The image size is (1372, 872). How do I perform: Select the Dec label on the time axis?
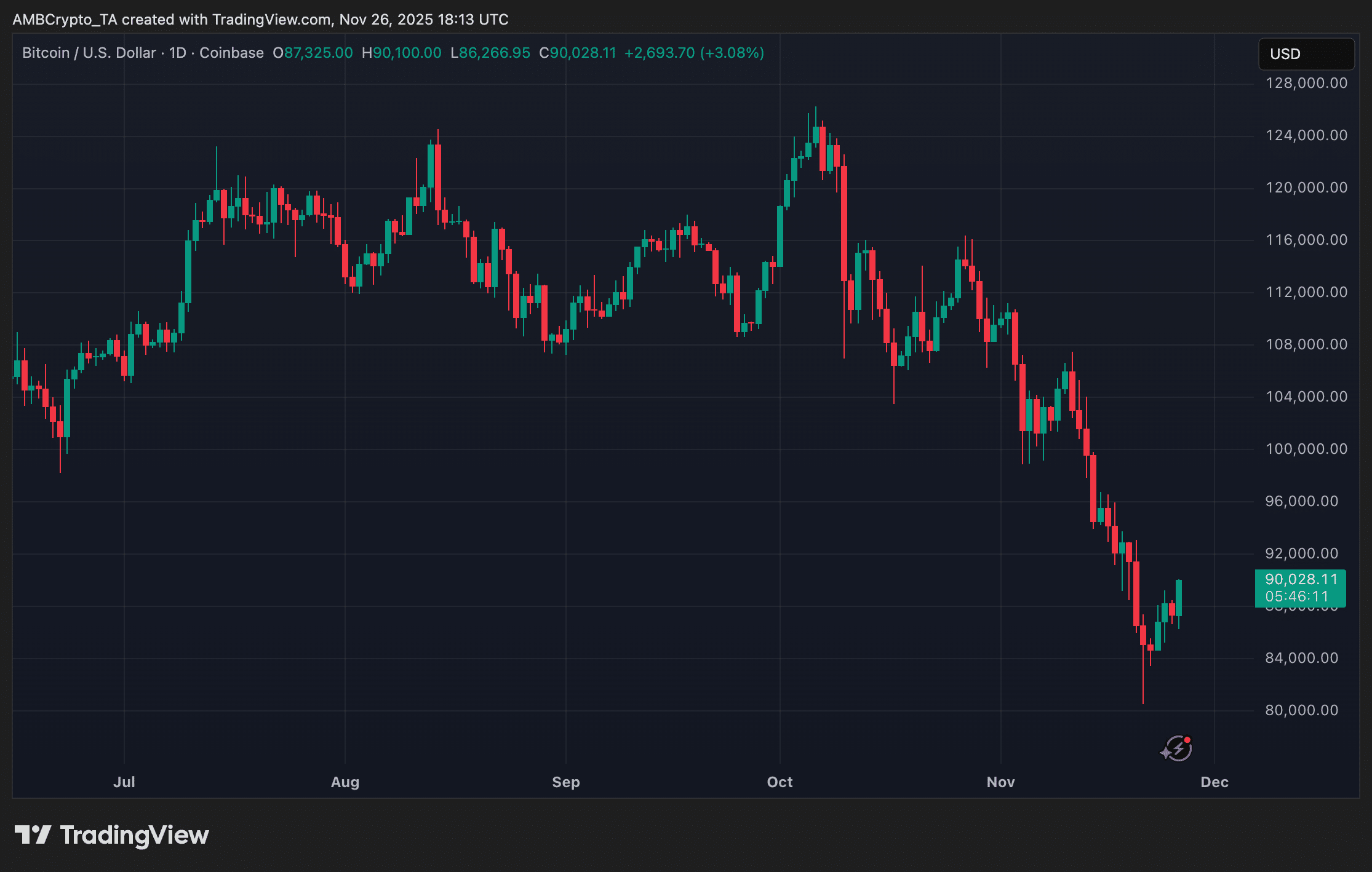pos(1214,782)
